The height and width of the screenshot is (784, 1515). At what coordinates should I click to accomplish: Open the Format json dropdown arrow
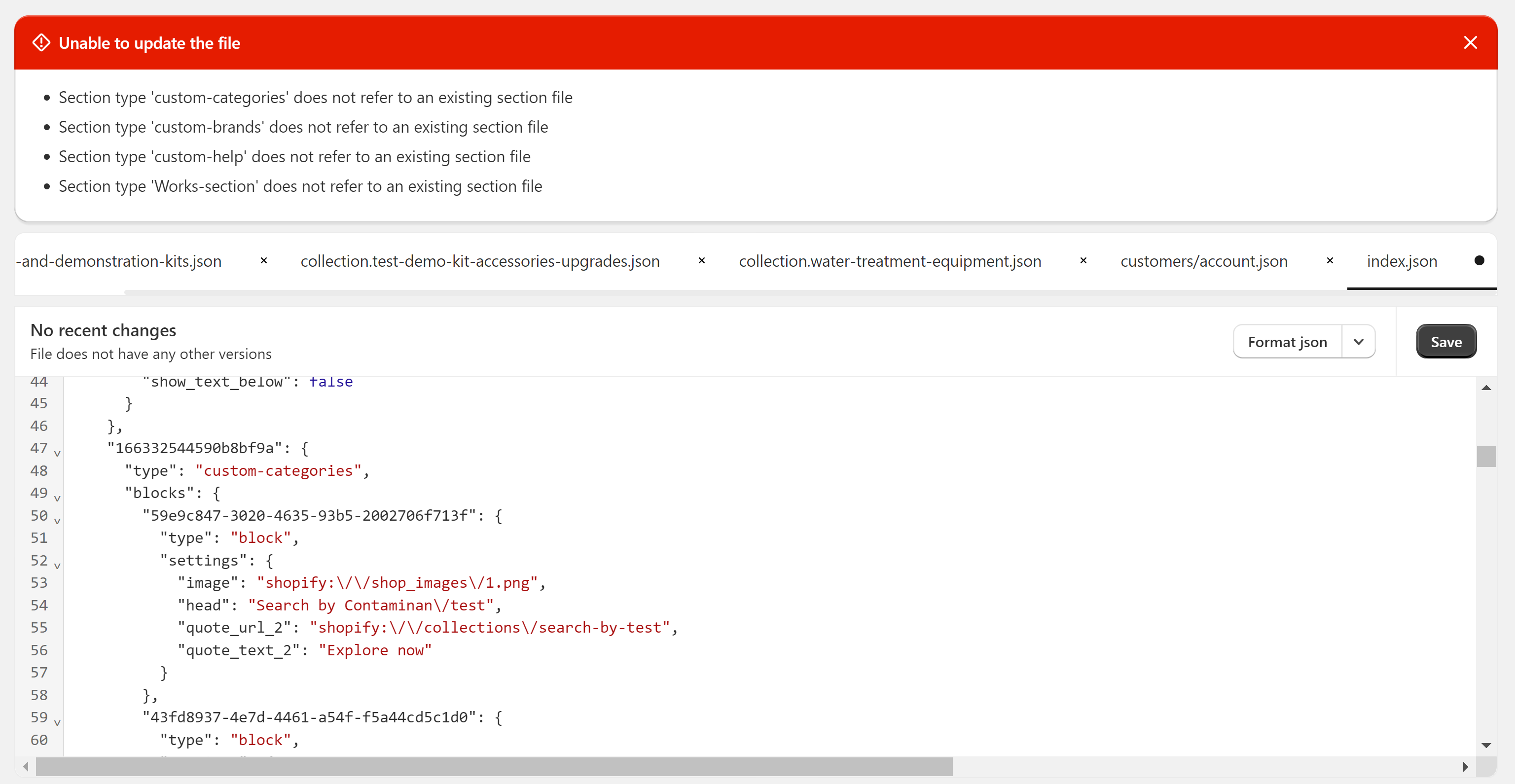(1358, 342)
